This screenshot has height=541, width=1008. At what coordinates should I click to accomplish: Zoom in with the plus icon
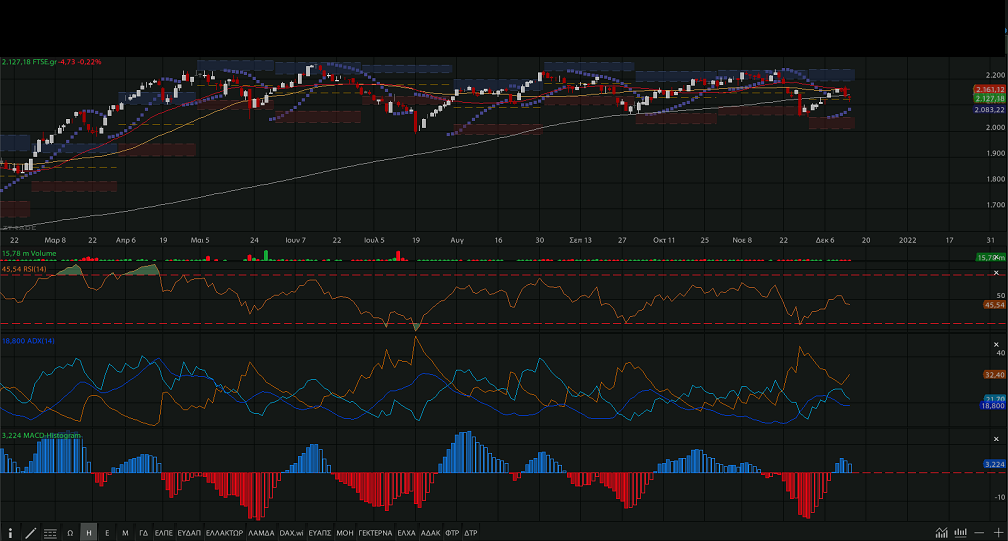(998, 533)
